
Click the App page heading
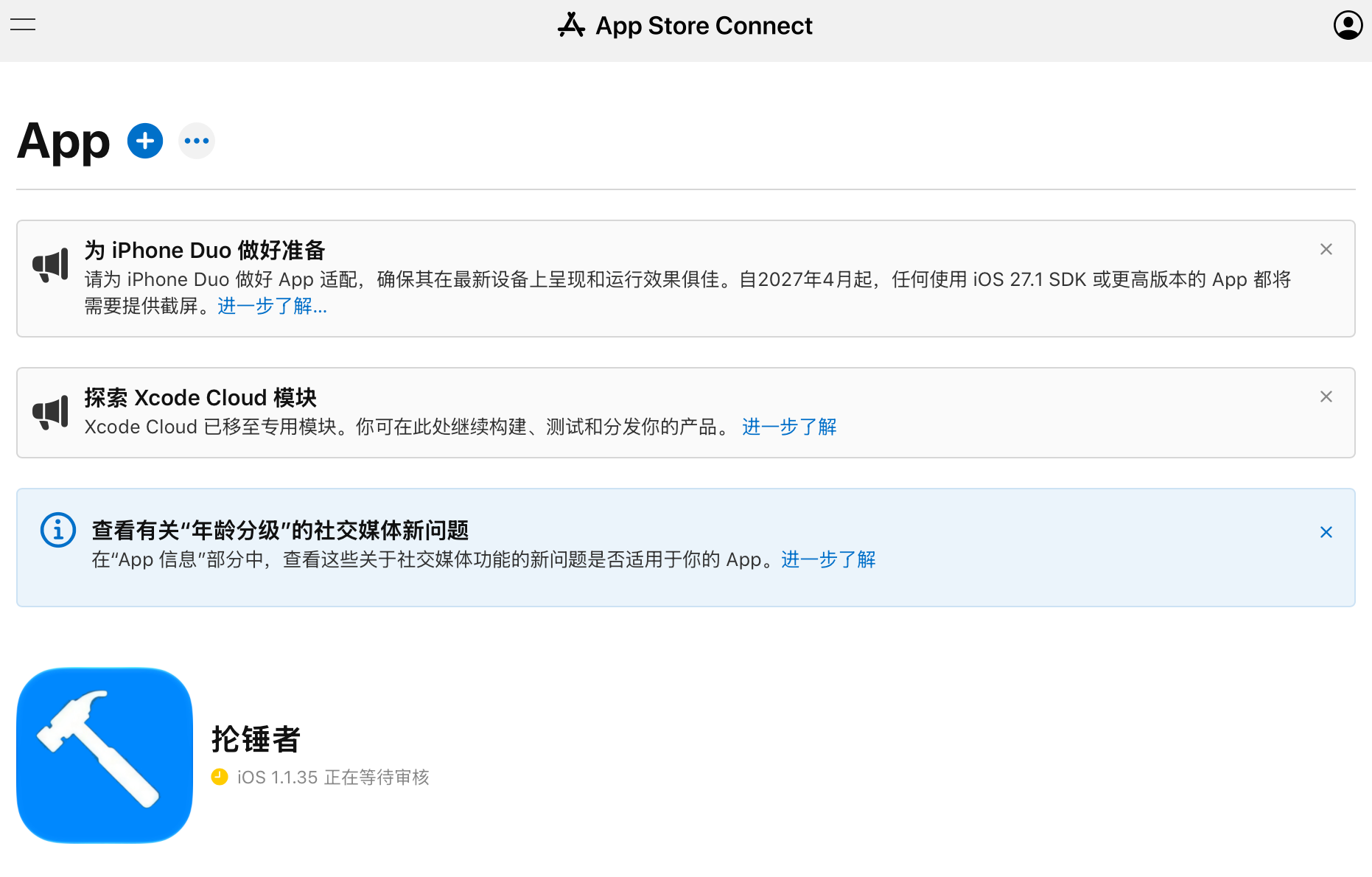point(64,141)
